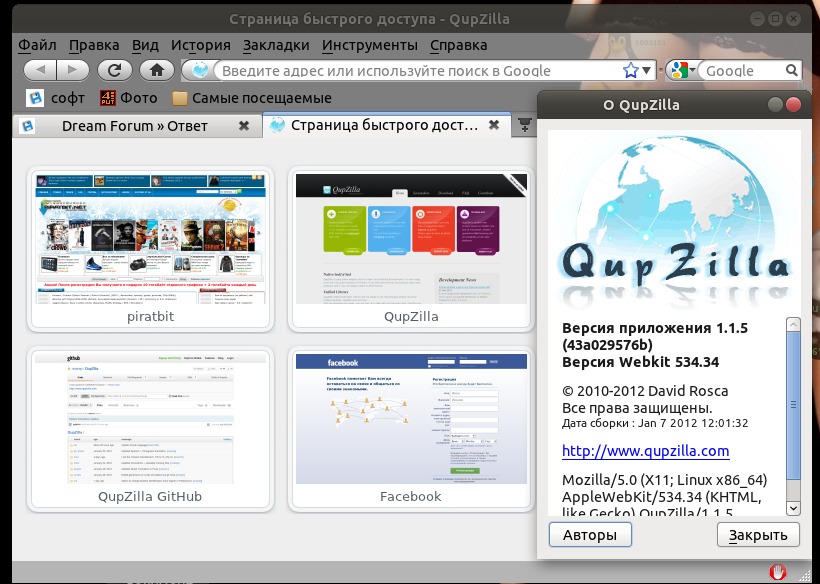The height and width of the screenshot is (584, 820).
Task: Open the QupZilla GitHub speed dial thumbnail
Action: [150, 418]
